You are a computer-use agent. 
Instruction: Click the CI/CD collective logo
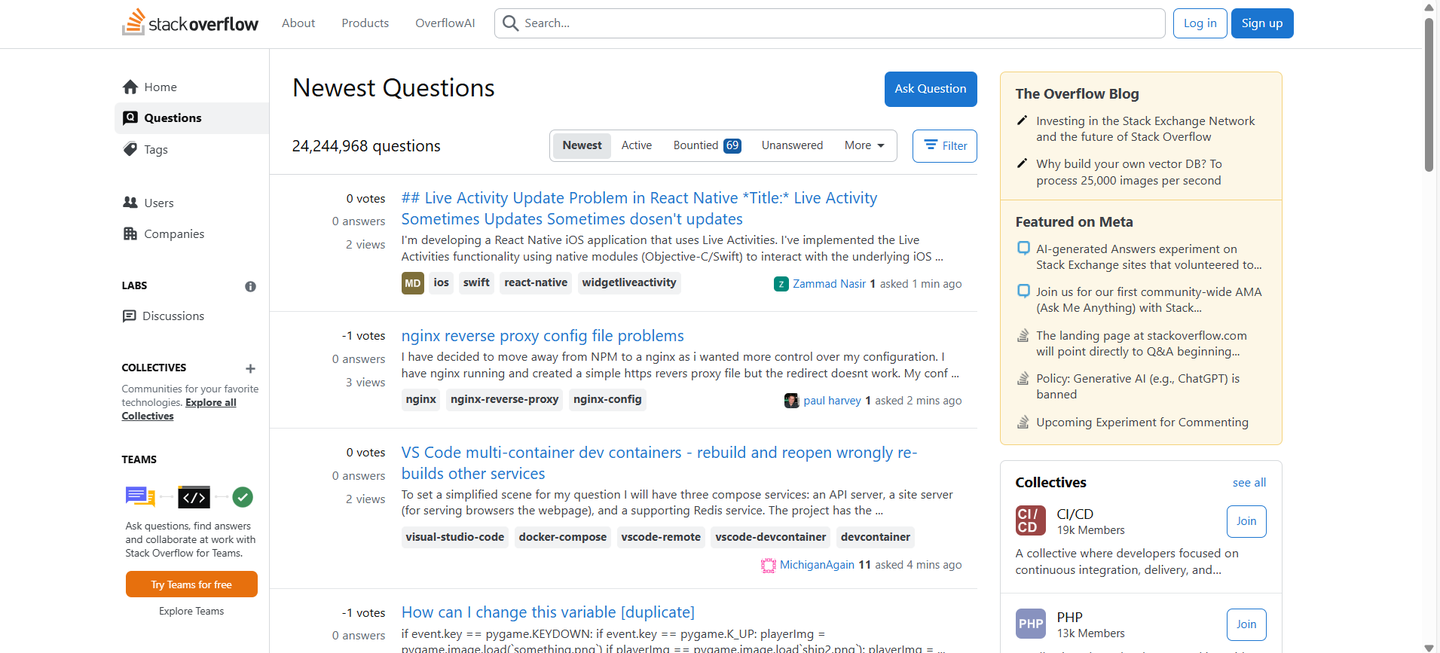[x=1030, y=521]
